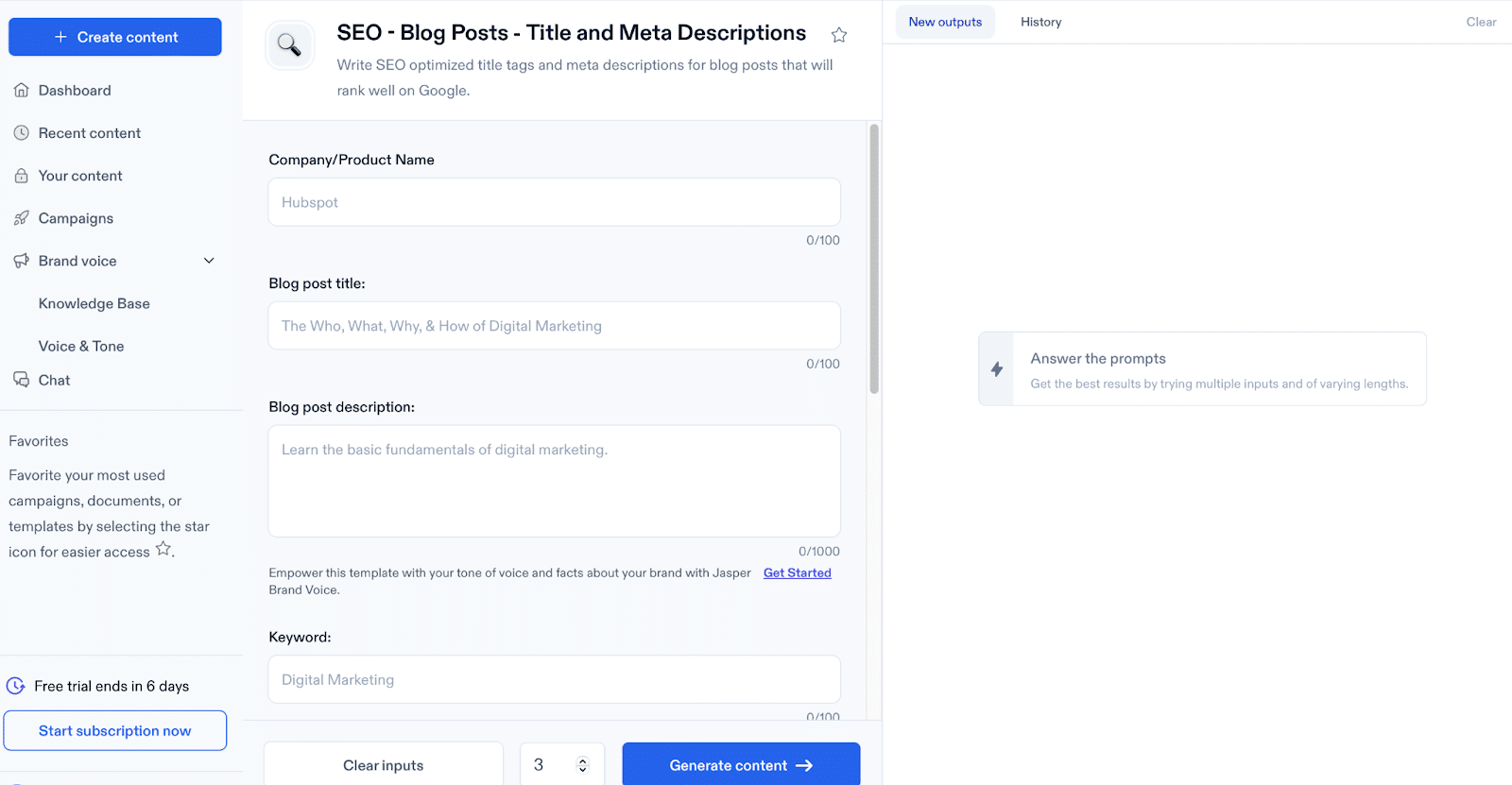Screen dimensions: 1512x785
Task: Open Voice & Tone settings
Action: tap(81, 346)
